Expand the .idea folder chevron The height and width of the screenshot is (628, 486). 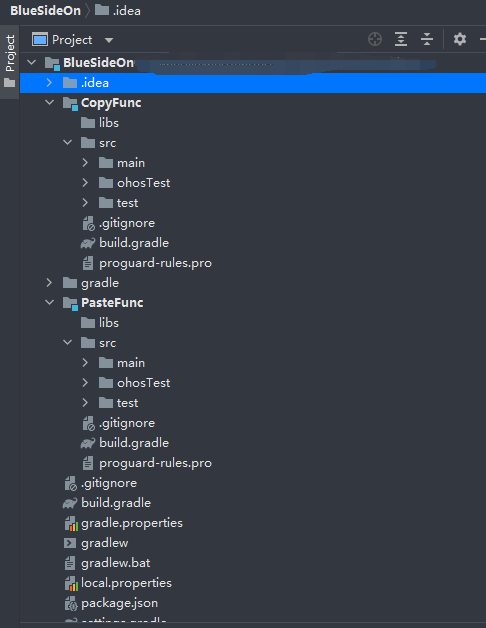tap(49, 83)
